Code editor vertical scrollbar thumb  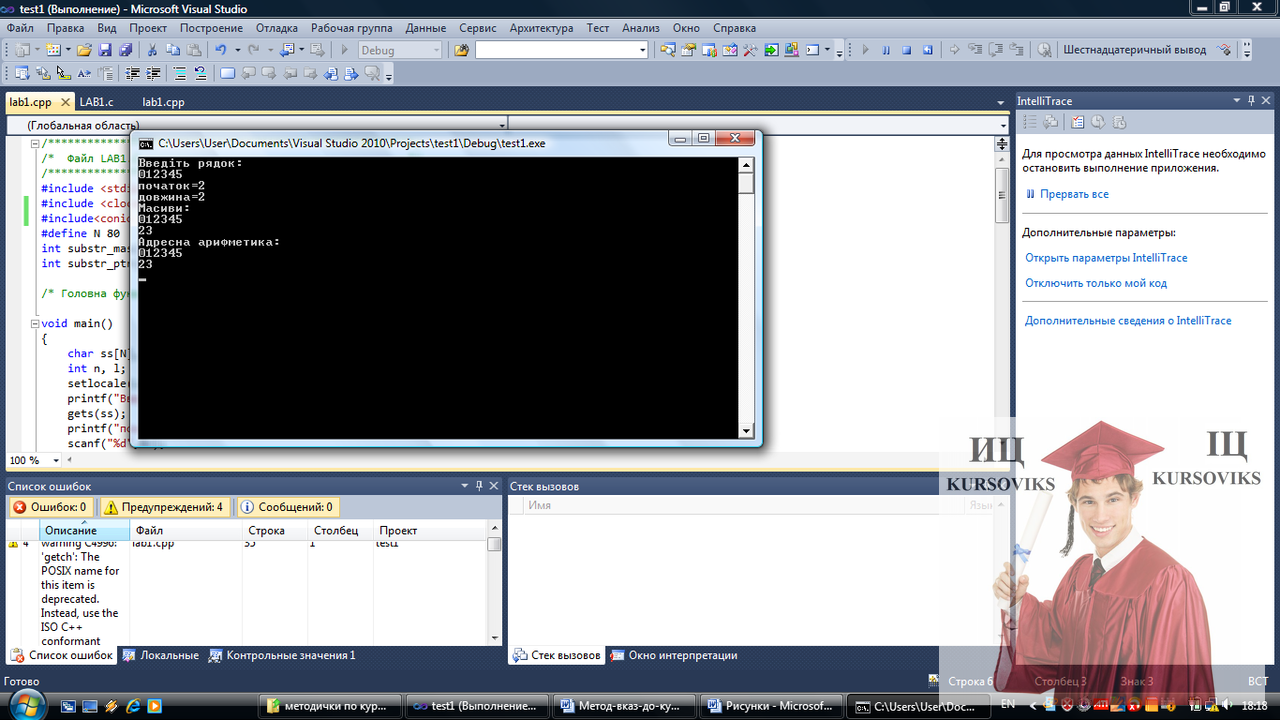(1002, 195)
